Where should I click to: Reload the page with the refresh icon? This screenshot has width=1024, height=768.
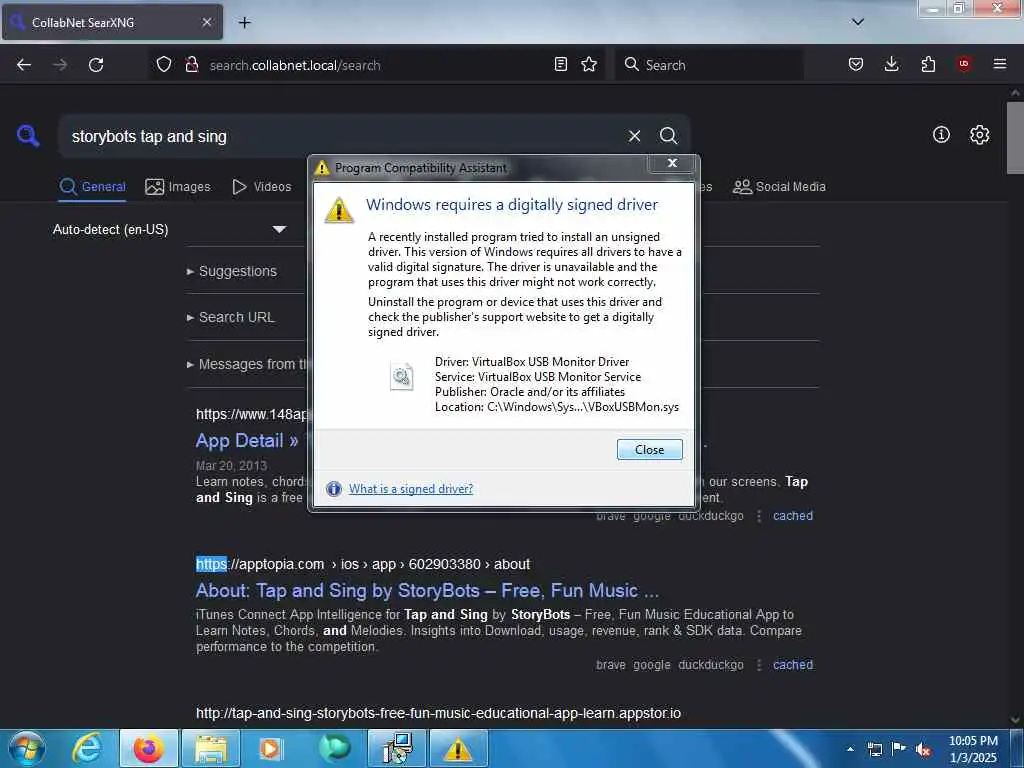tap(96, 65)
